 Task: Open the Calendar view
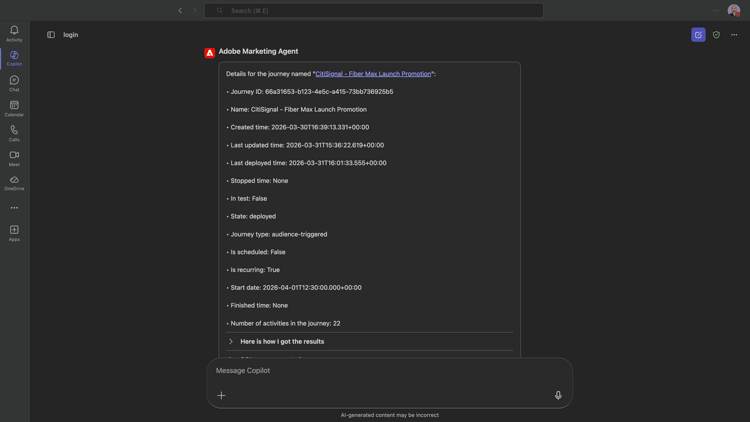(14, 108)
